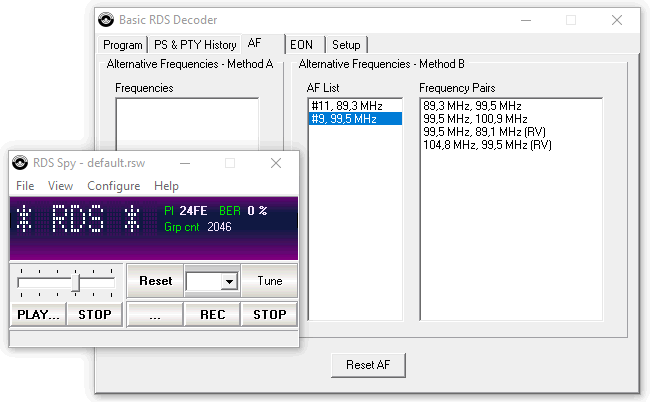Click the RDS dot-matrix display text
Image resolution: width=650 pixels, height=402 pixels.
click(x=78, y=218)
